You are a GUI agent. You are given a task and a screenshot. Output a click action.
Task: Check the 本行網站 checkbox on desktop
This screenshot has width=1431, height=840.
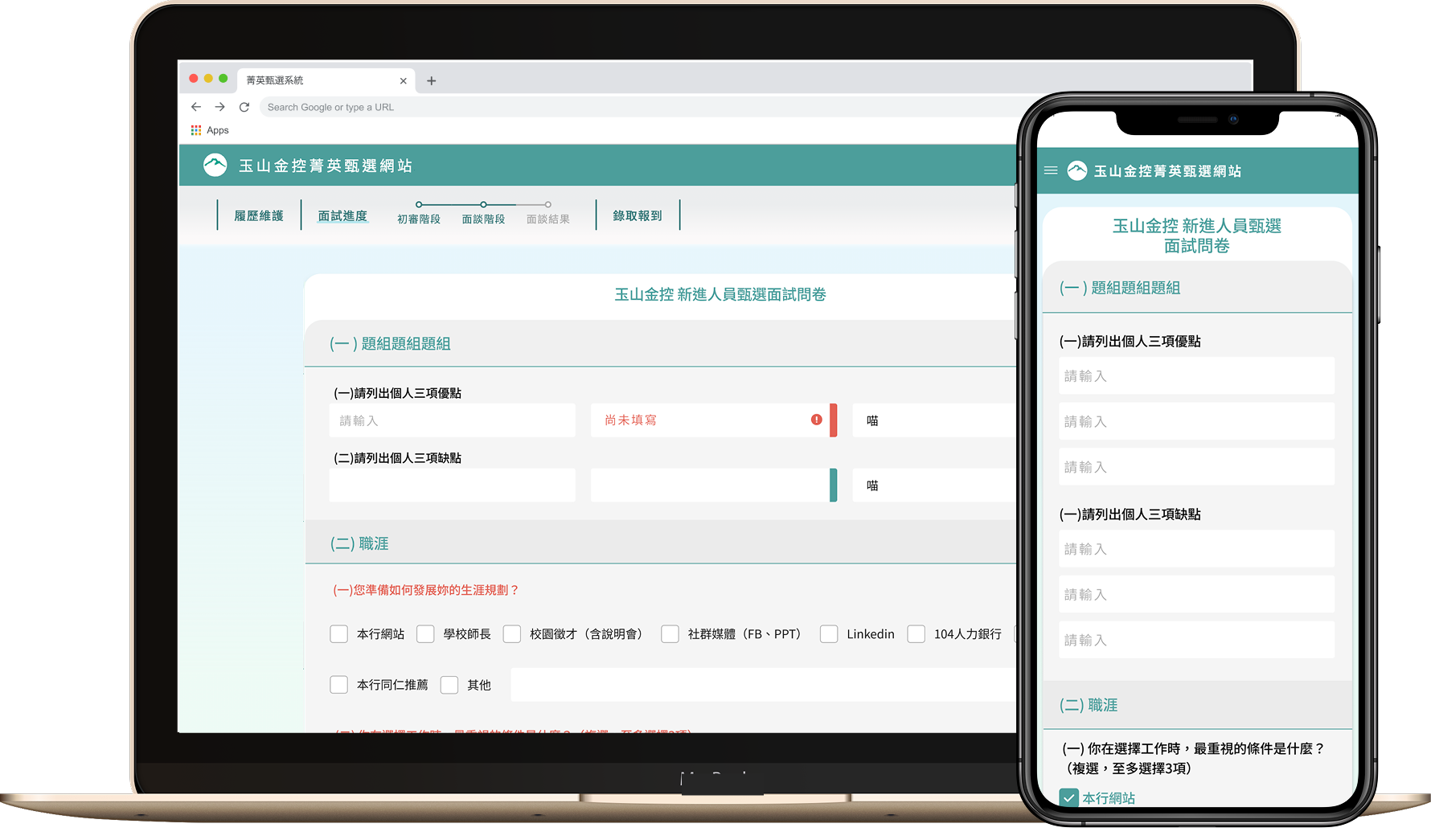339,634
